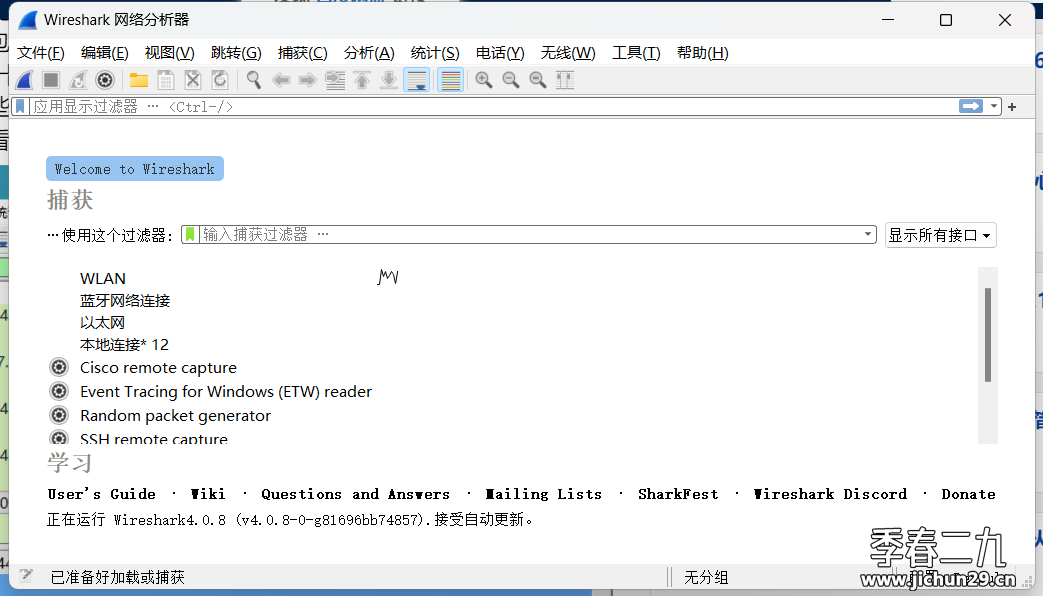Open the 统计(S) menu

[x=434, y=52]
